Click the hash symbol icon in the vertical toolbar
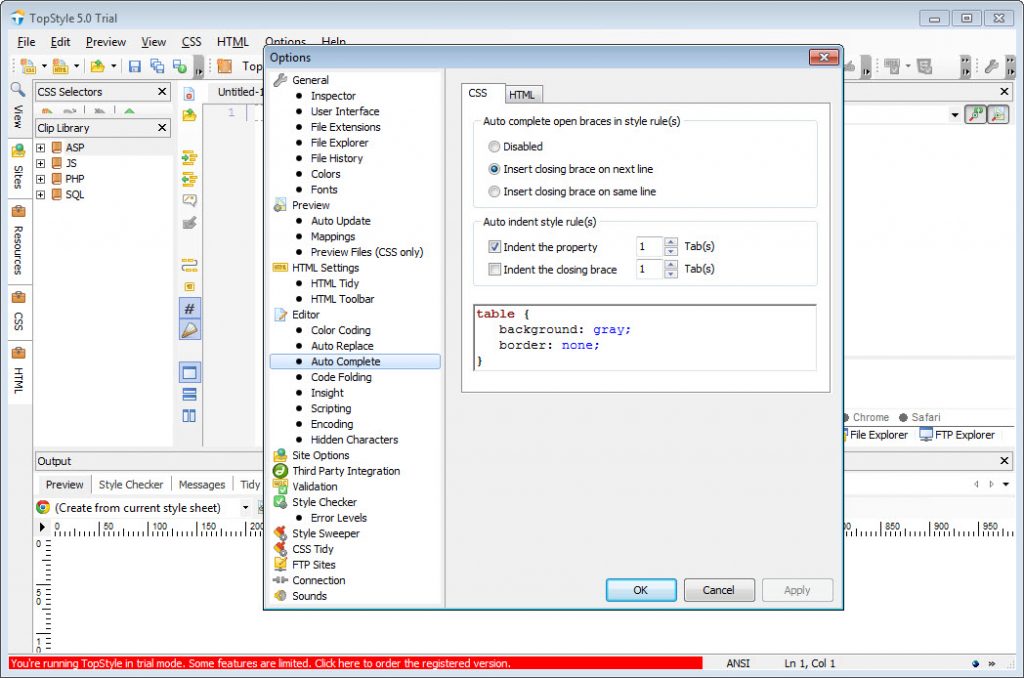 tap(190, 308)
